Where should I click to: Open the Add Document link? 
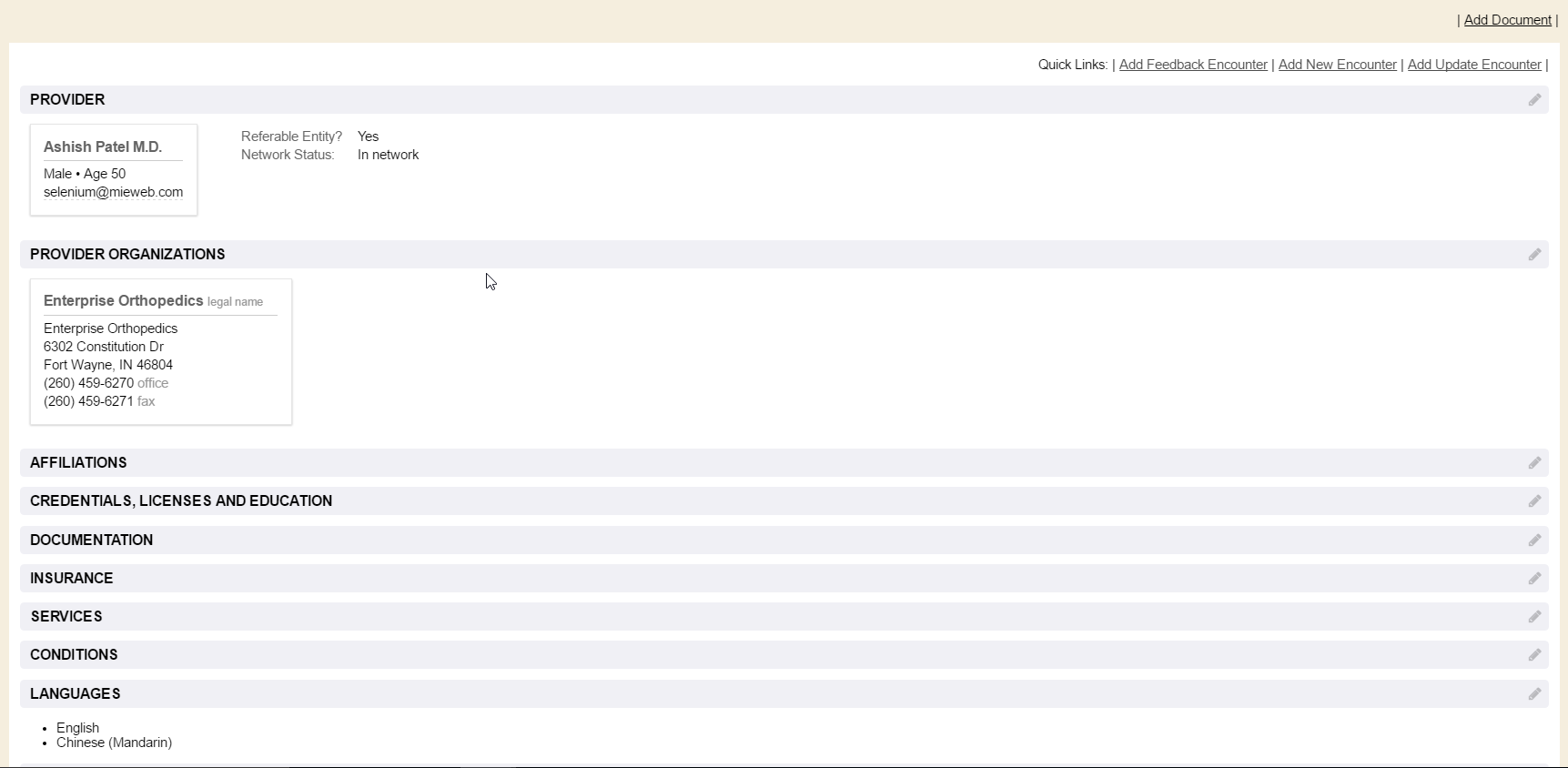pyautogui.click(x=1507, y=20)
